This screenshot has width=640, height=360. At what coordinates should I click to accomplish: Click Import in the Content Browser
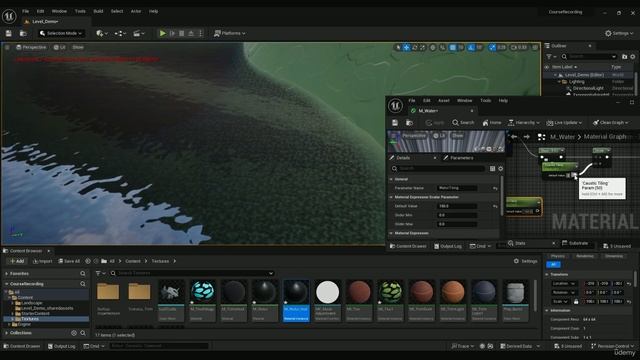tap(42, 261)
